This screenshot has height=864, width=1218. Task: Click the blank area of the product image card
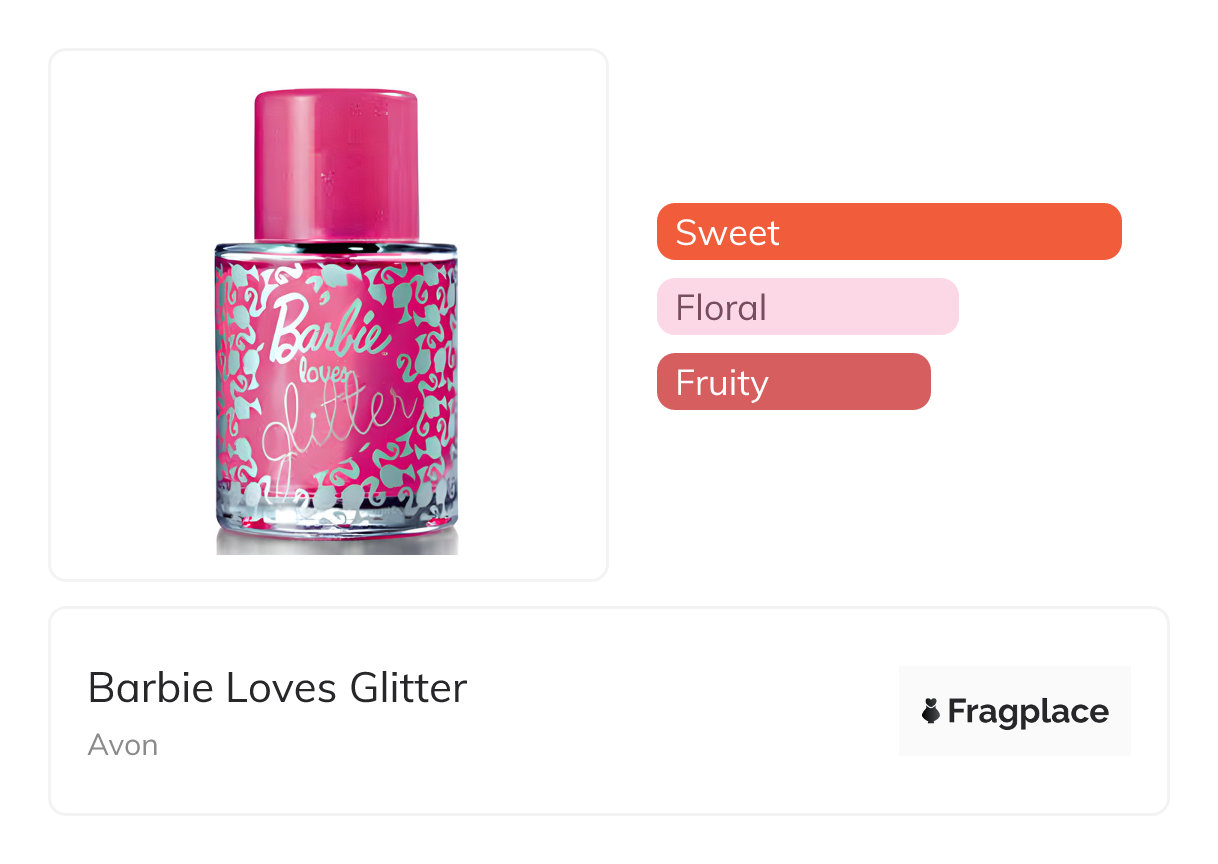(130, 300)
